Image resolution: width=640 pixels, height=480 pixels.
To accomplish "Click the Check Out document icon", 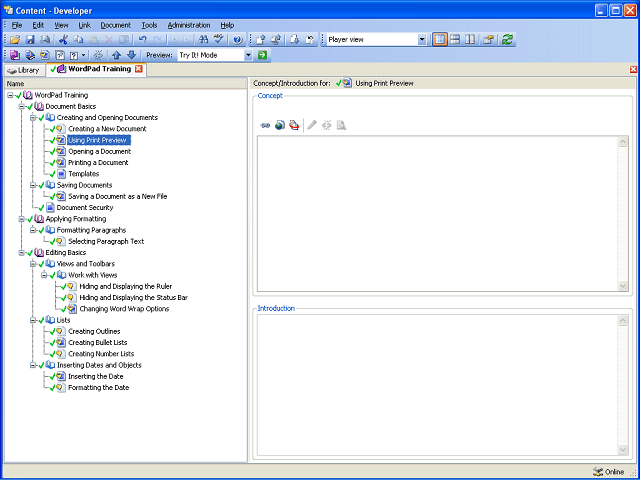I will coord(294,40).
